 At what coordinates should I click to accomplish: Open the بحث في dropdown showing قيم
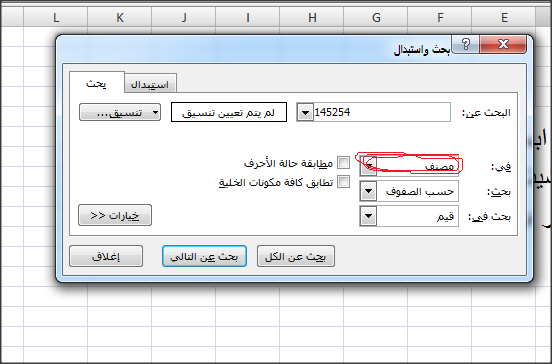coord(409,216)
